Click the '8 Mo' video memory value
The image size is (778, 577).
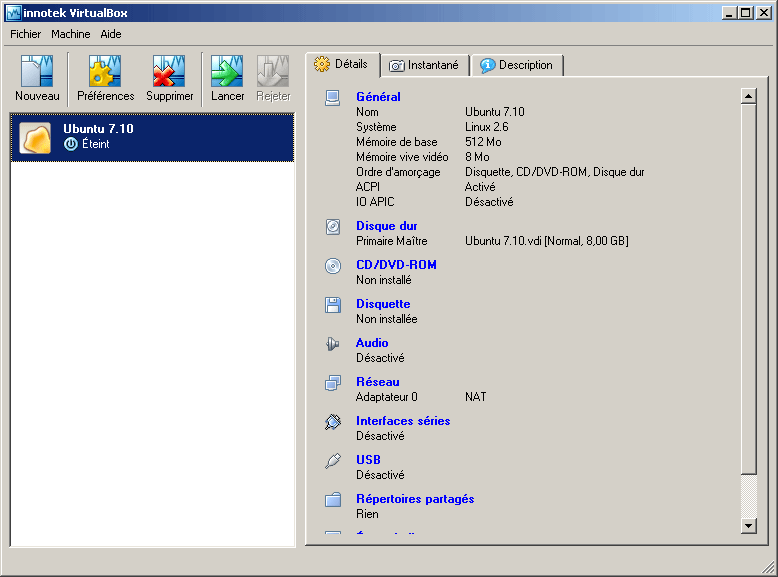(477, 157)
